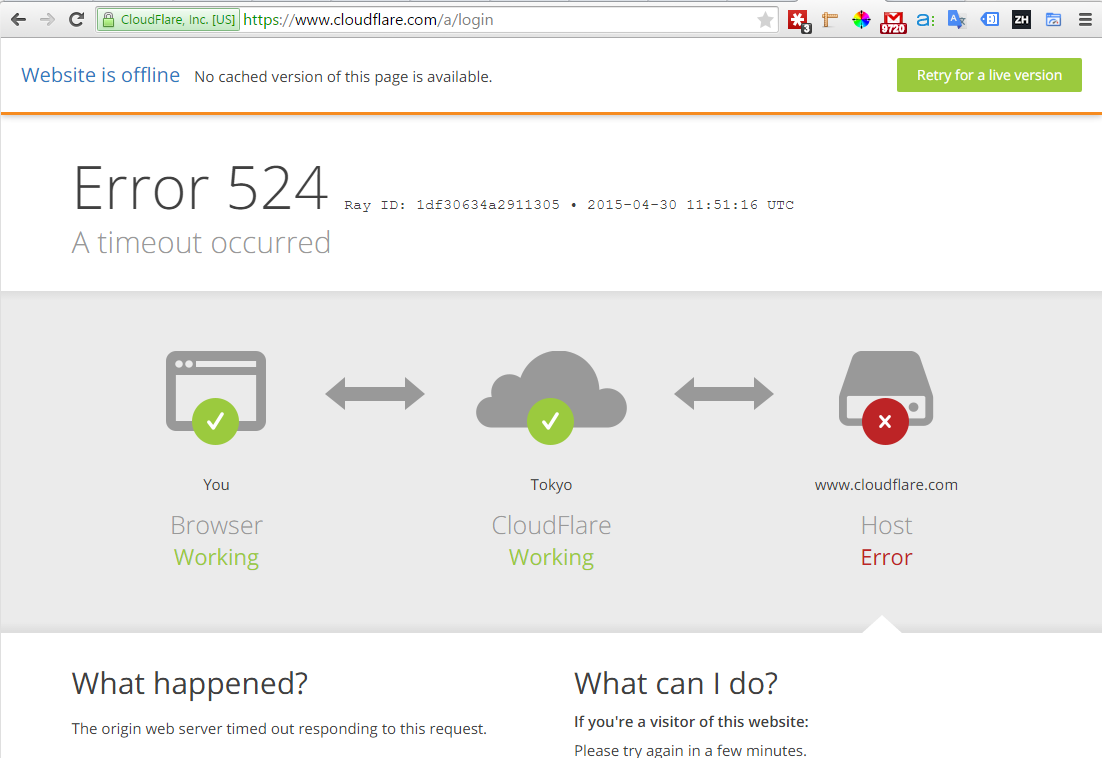1102x758 pixels.
Task: Click the 'Working' status under CloudFlare
Action: 551,557
